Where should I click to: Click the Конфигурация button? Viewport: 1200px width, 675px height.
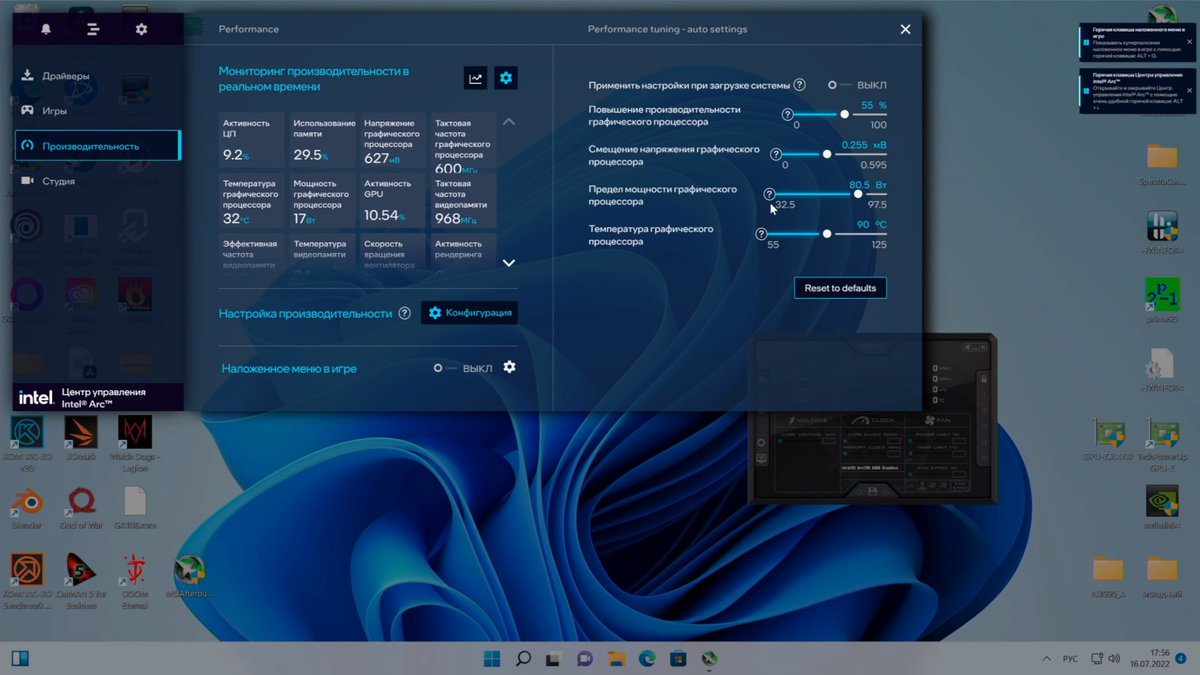(x=469, y=313)
